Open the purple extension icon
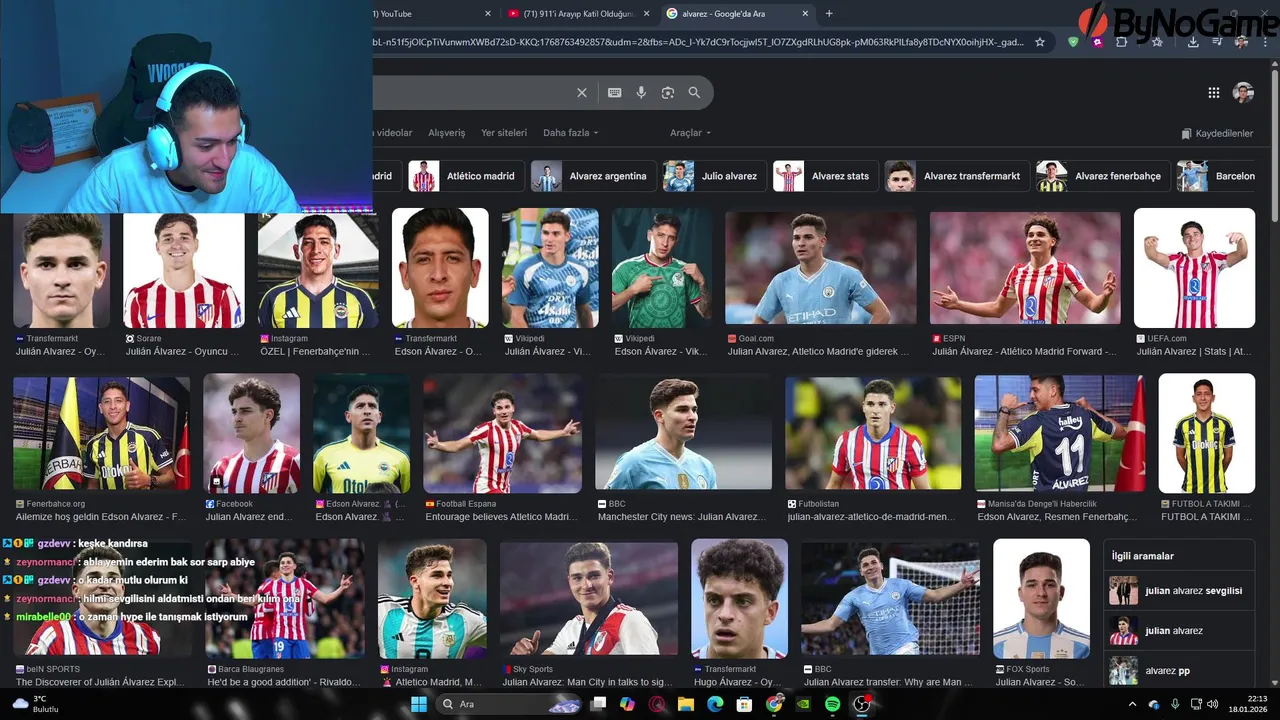This screenshot has width=1280, height=720. pos(1098,42)
